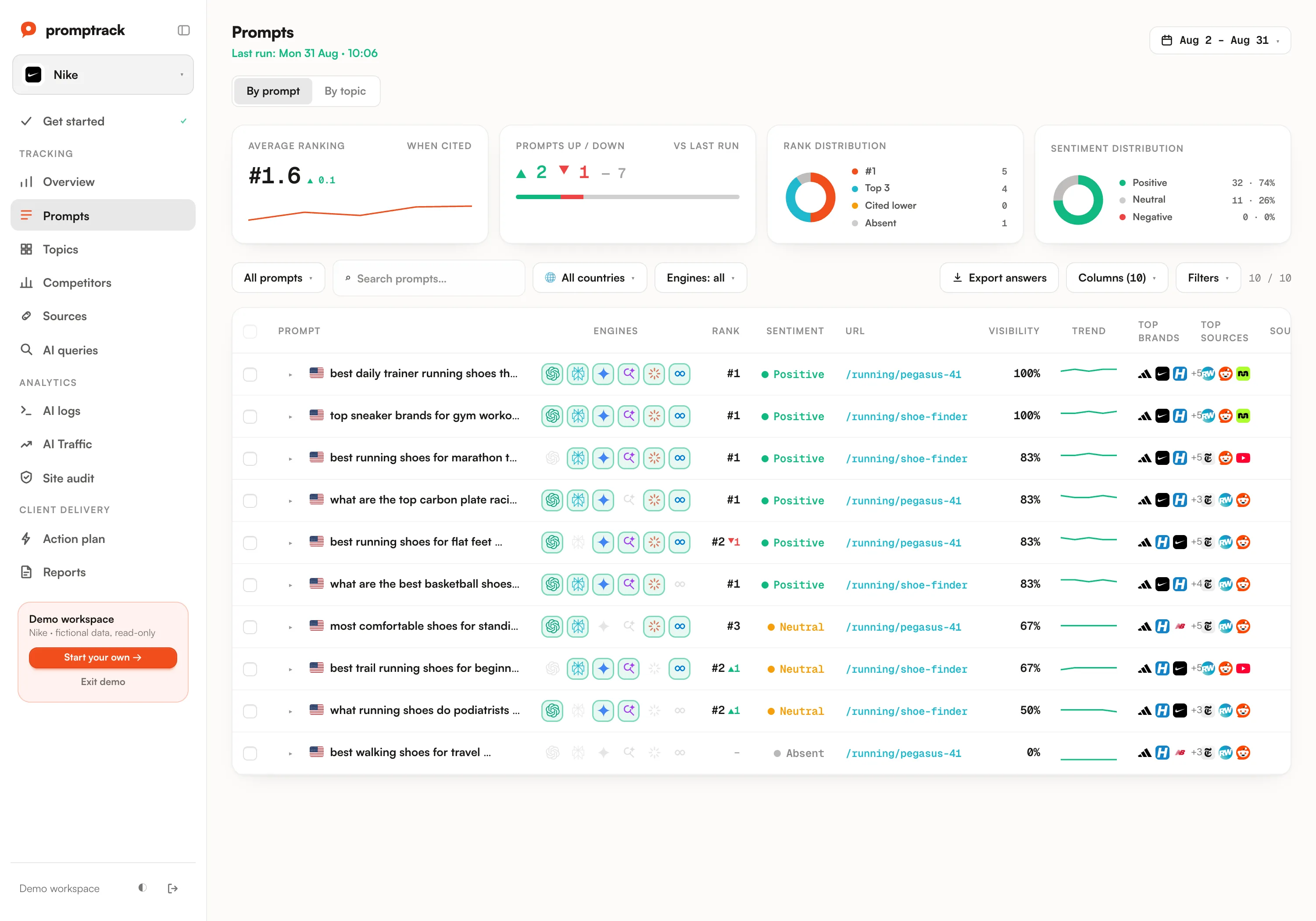Check the best walking shoes row checkbox
This screenshot has width=1316, height=921.
point(250,753)
